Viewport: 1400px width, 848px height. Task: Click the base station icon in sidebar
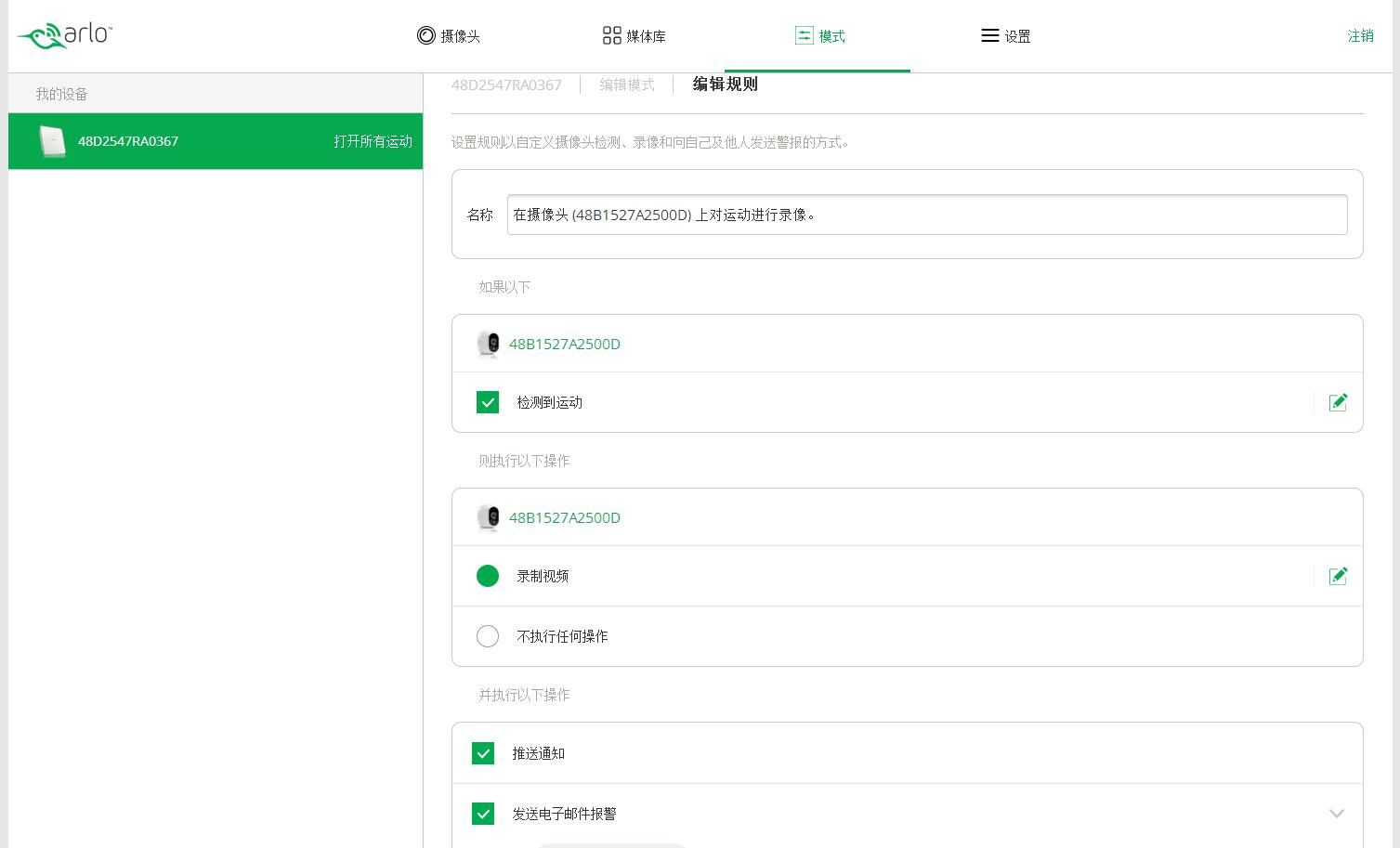[53, 141]
